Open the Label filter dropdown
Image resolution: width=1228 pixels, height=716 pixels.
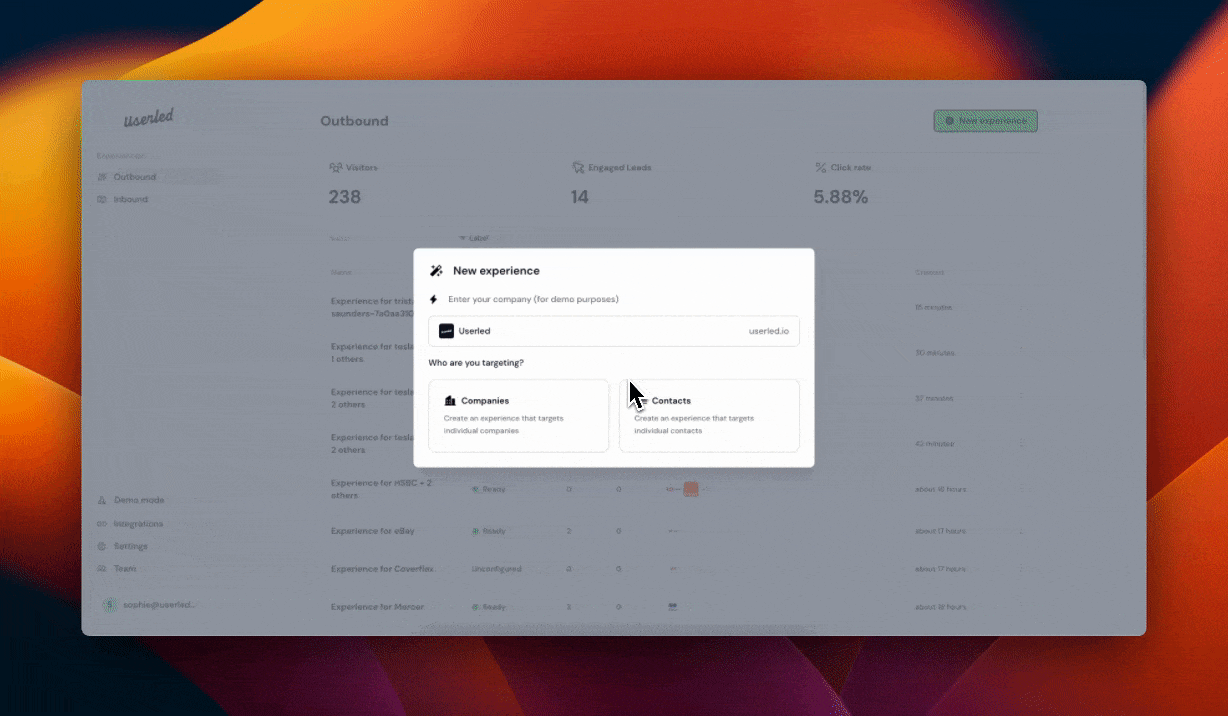(473, 238)
